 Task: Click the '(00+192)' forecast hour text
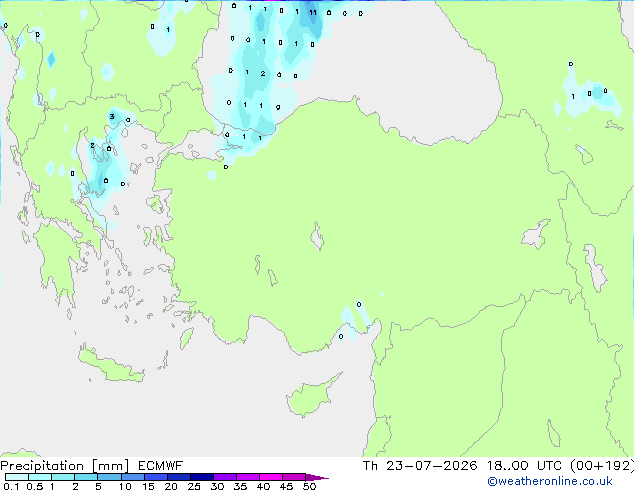[602, 466]
